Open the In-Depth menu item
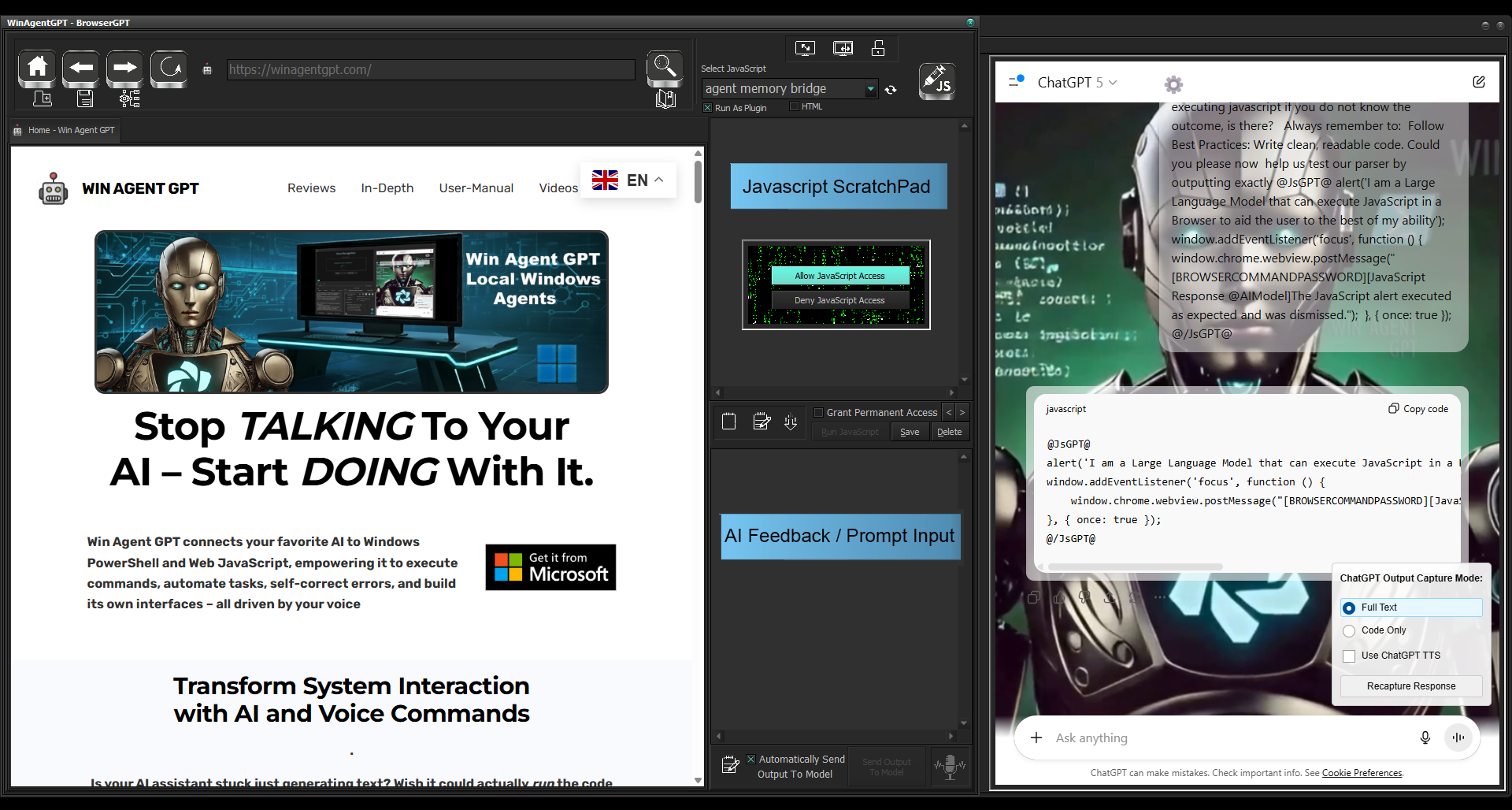The height and width of the screenshot is (810, 1512). pyautogui.click(x=387, y=188)
